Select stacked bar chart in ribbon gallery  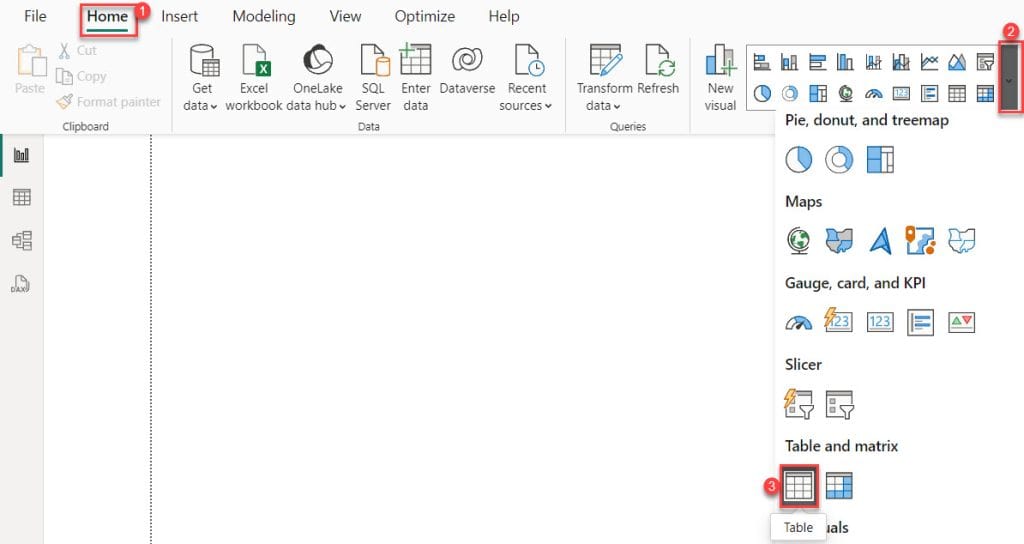coord(761,62)
